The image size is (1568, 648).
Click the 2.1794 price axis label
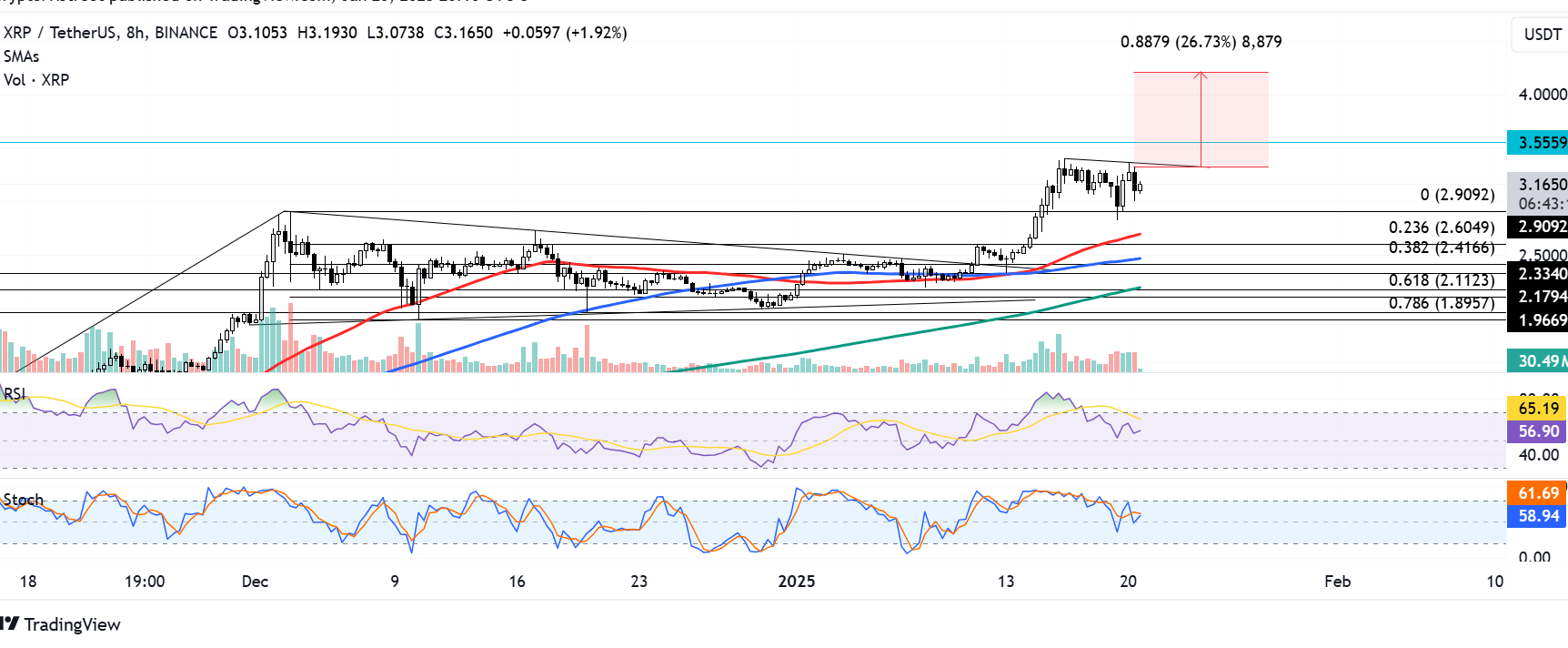pyautogui.click(x=1538, y=296)
